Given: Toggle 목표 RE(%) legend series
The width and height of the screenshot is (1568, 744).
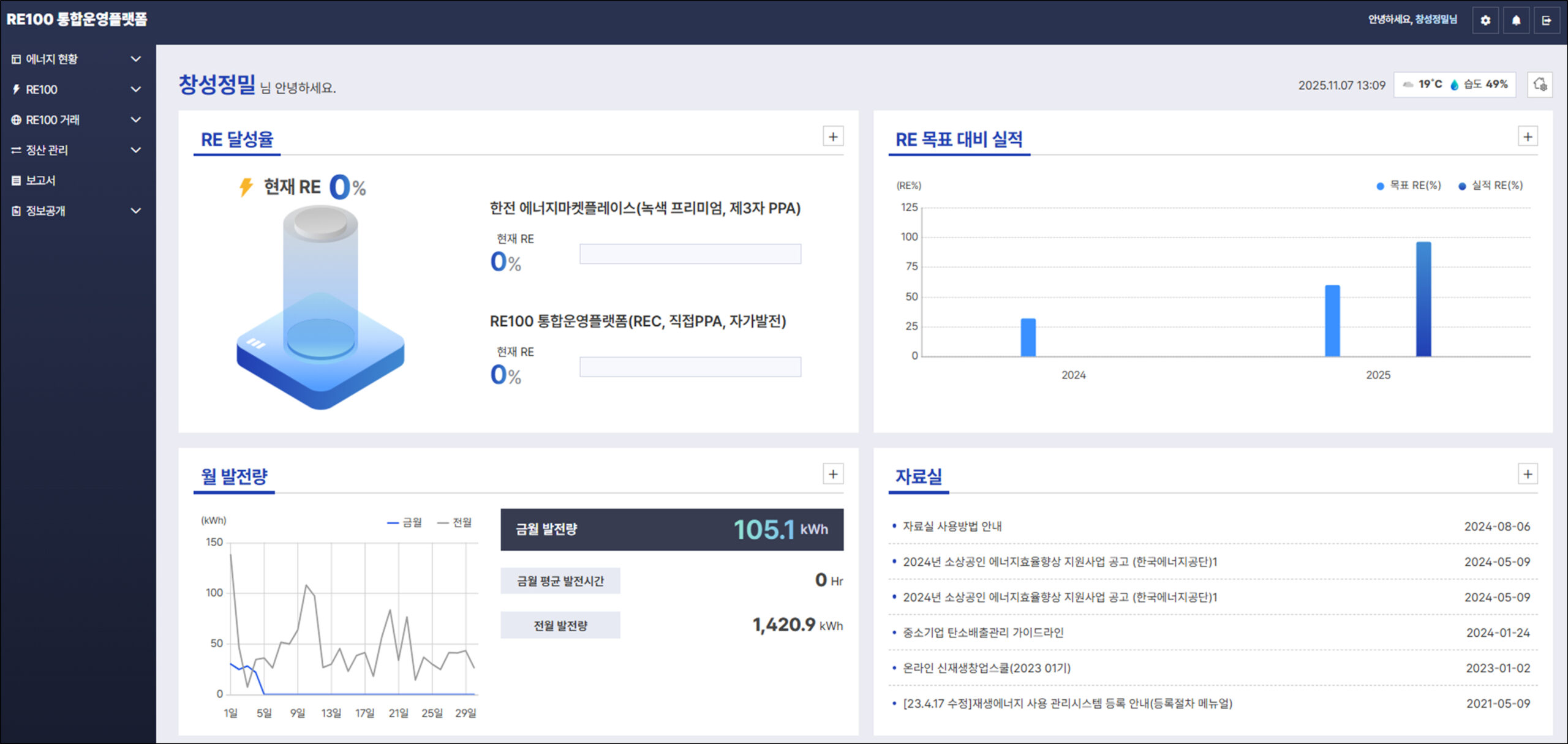Looking at the screenshot, I should tap(1409, 186).
